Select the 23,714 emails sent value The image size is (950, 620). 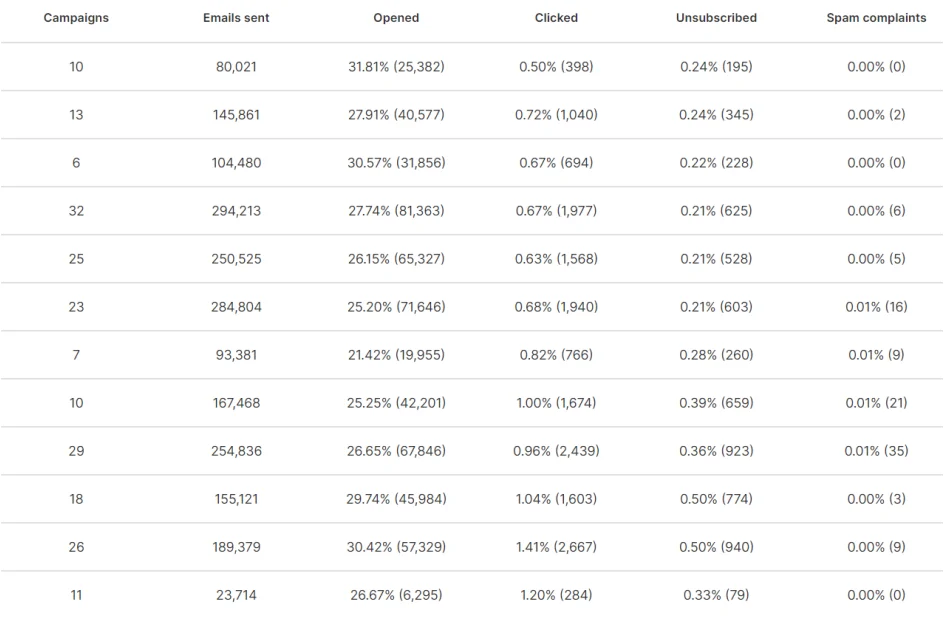pyautogui.click(x=236, y=595)
